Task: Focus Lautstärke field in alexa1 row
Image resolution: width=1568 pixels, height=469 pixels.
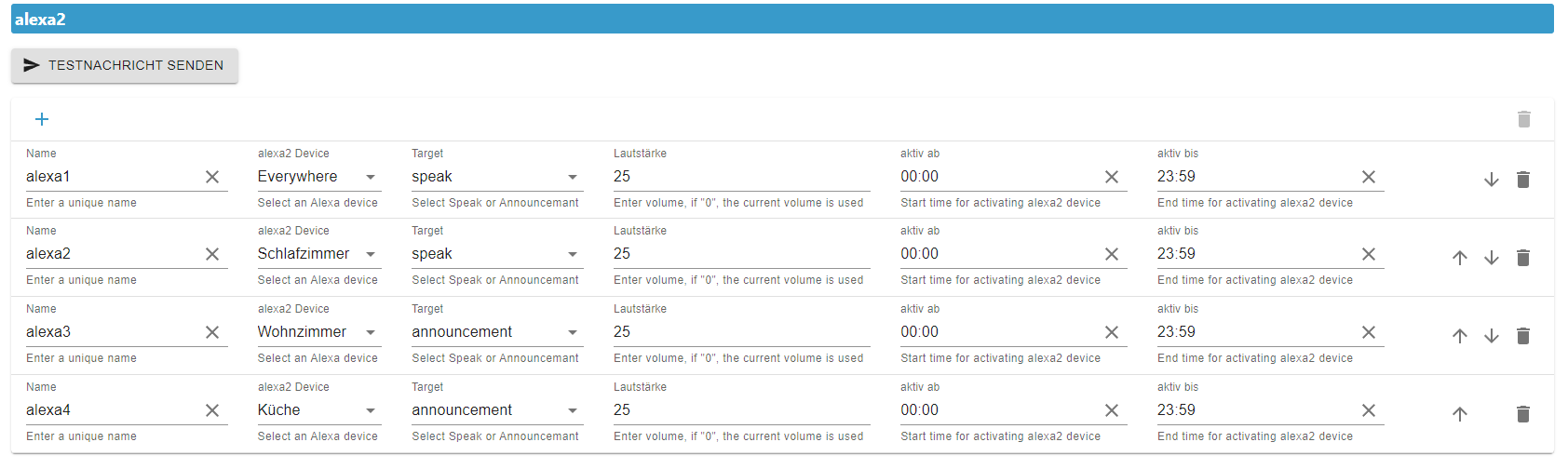Action: pyautogui.click(x=742, y=177)
